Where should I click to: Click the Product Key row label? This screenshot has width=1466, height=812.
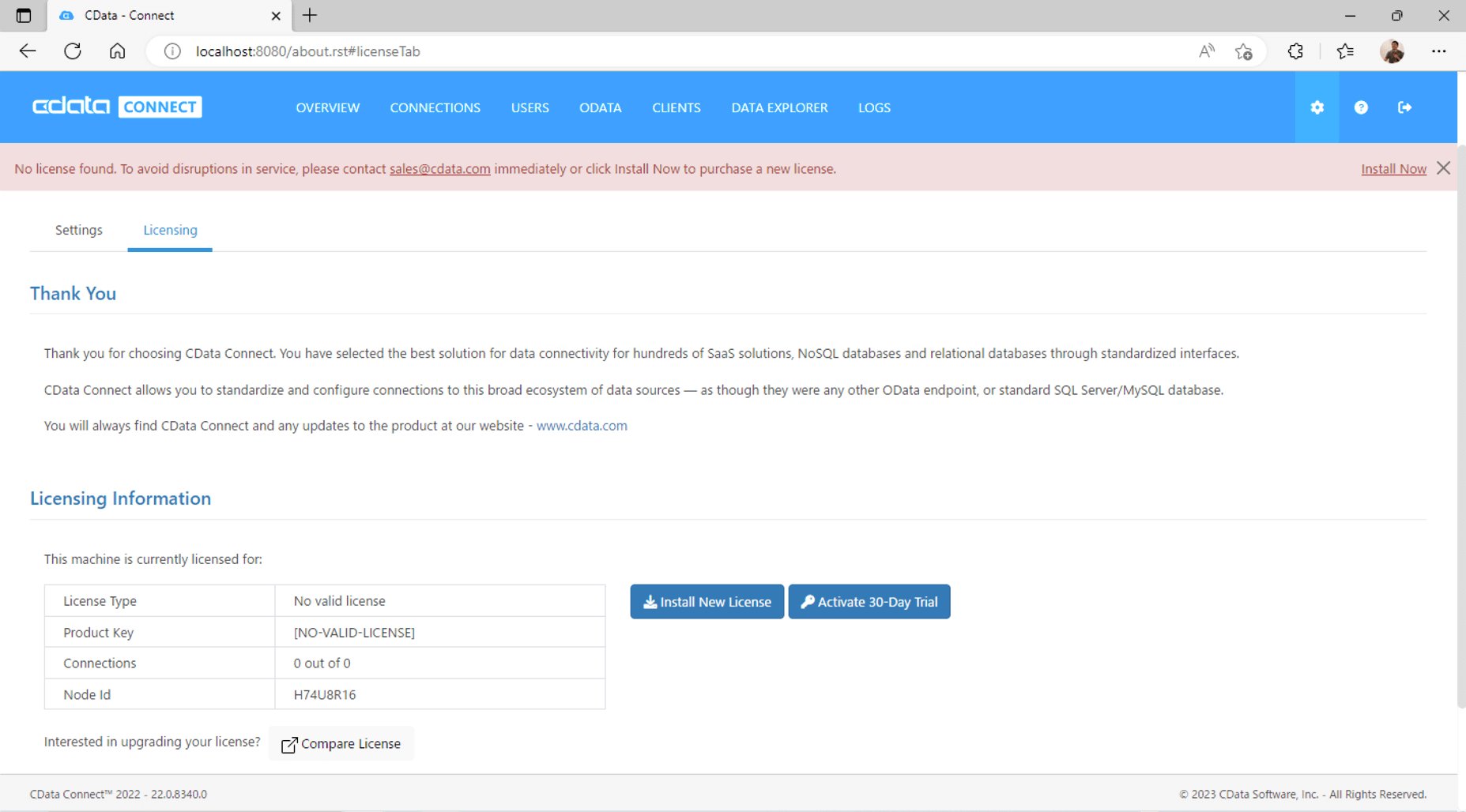point(98,633)
